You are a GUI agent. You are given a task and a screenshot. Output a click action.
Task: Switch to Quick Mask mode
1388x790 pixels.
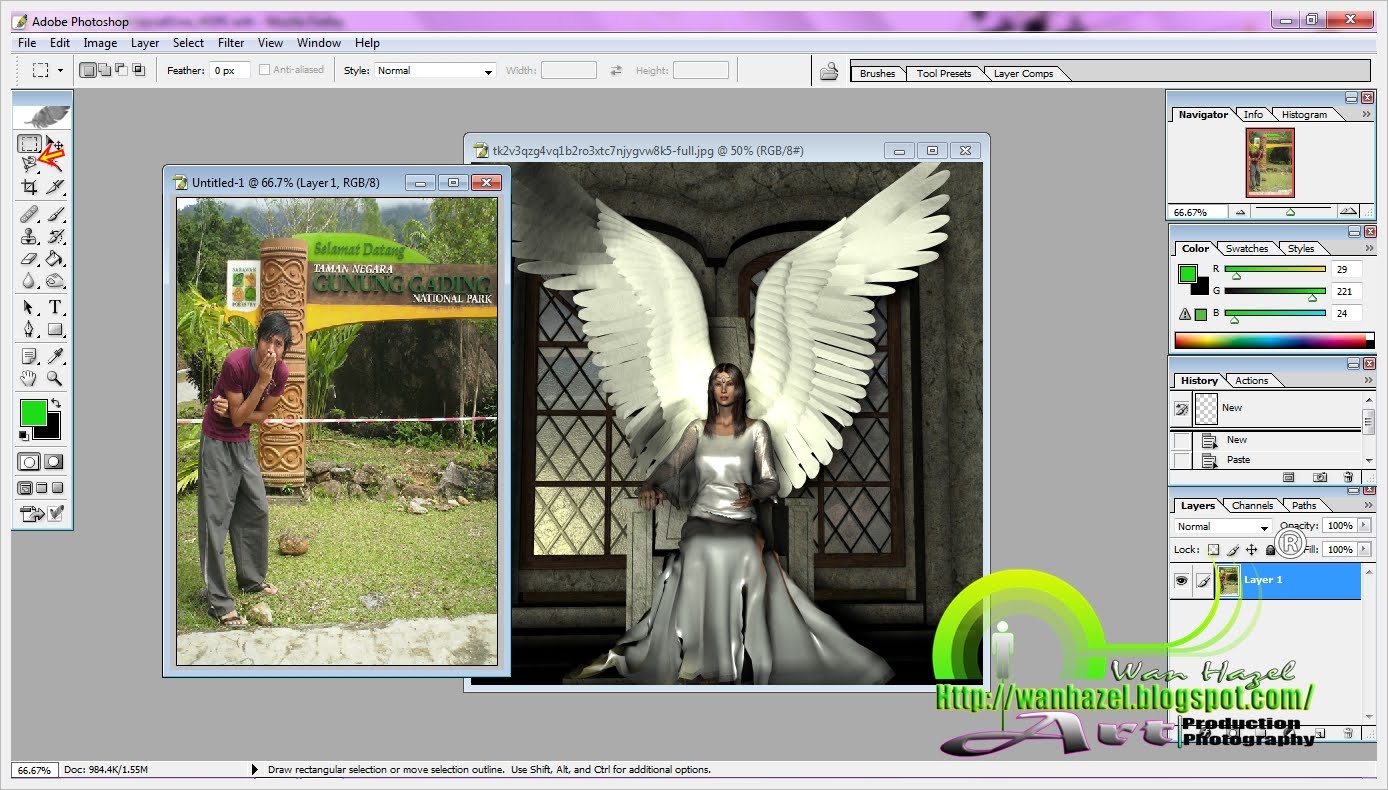[x=54, y=462]
